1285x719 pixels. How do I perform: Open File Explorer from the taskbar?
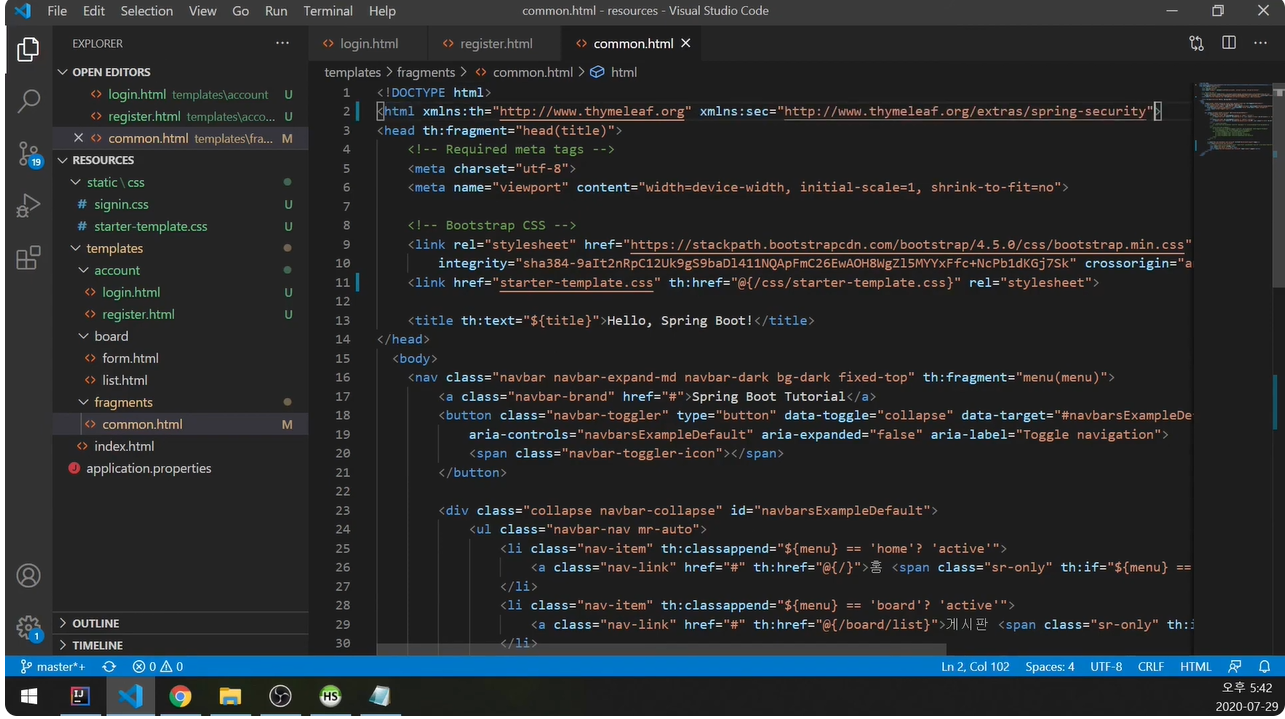[x=230, y=696]
